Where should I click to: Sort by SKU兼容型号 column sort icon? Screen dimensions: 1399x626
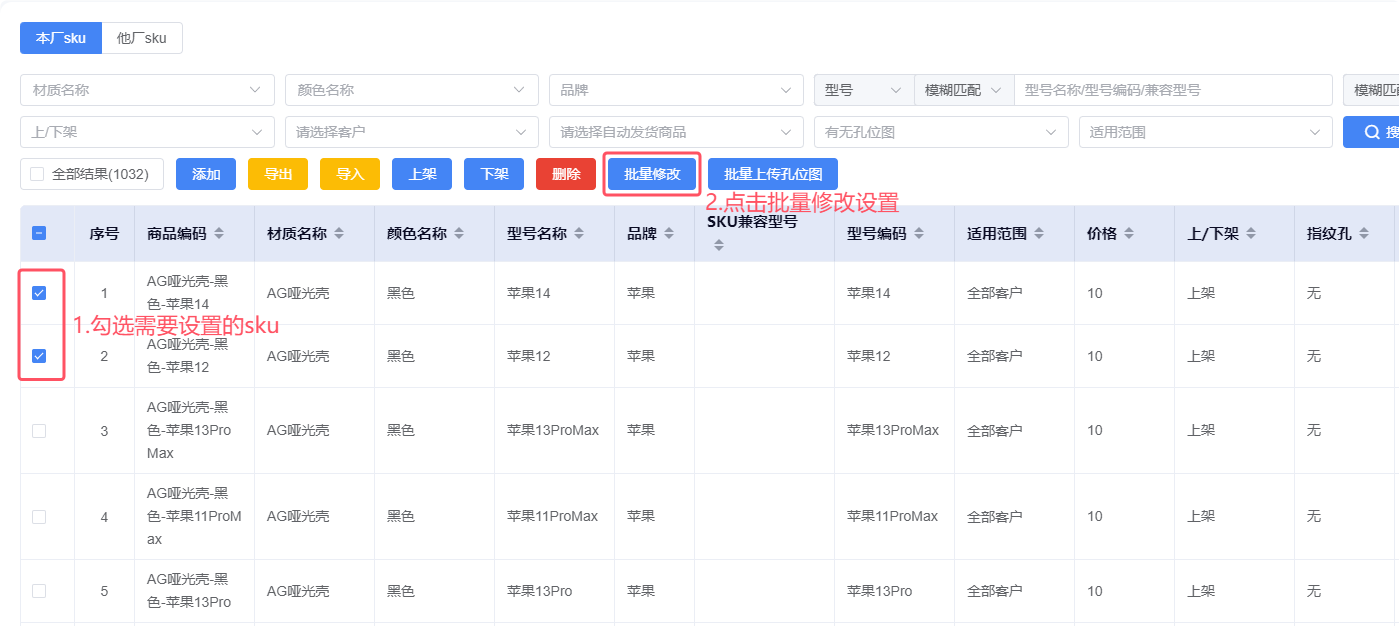pos(719,245)
